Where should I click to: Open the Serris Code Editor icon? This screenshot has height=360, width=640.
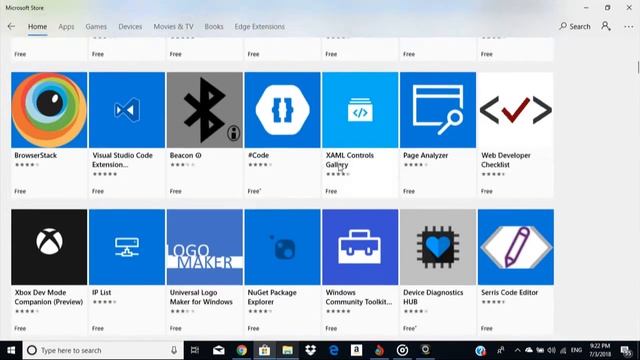[x=516, y=247]
